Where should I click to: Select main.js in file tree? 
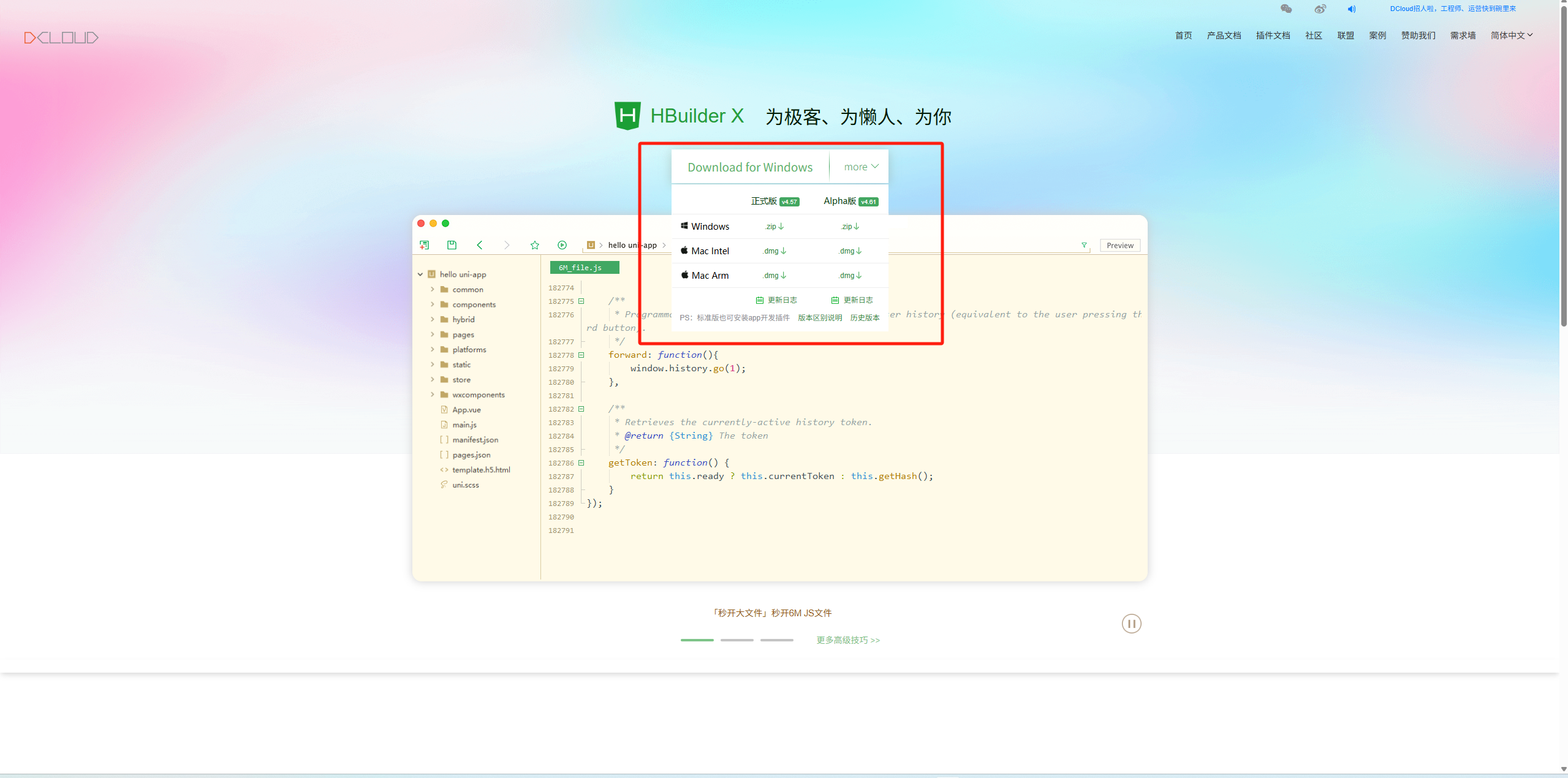coord(458,425)
